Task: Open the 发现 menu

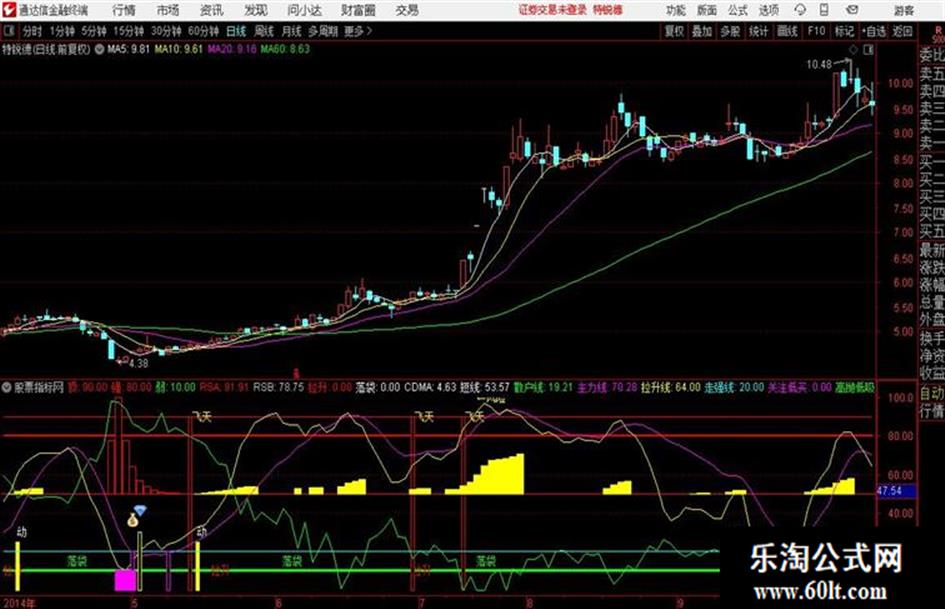Action: click(x=256, y=10)
